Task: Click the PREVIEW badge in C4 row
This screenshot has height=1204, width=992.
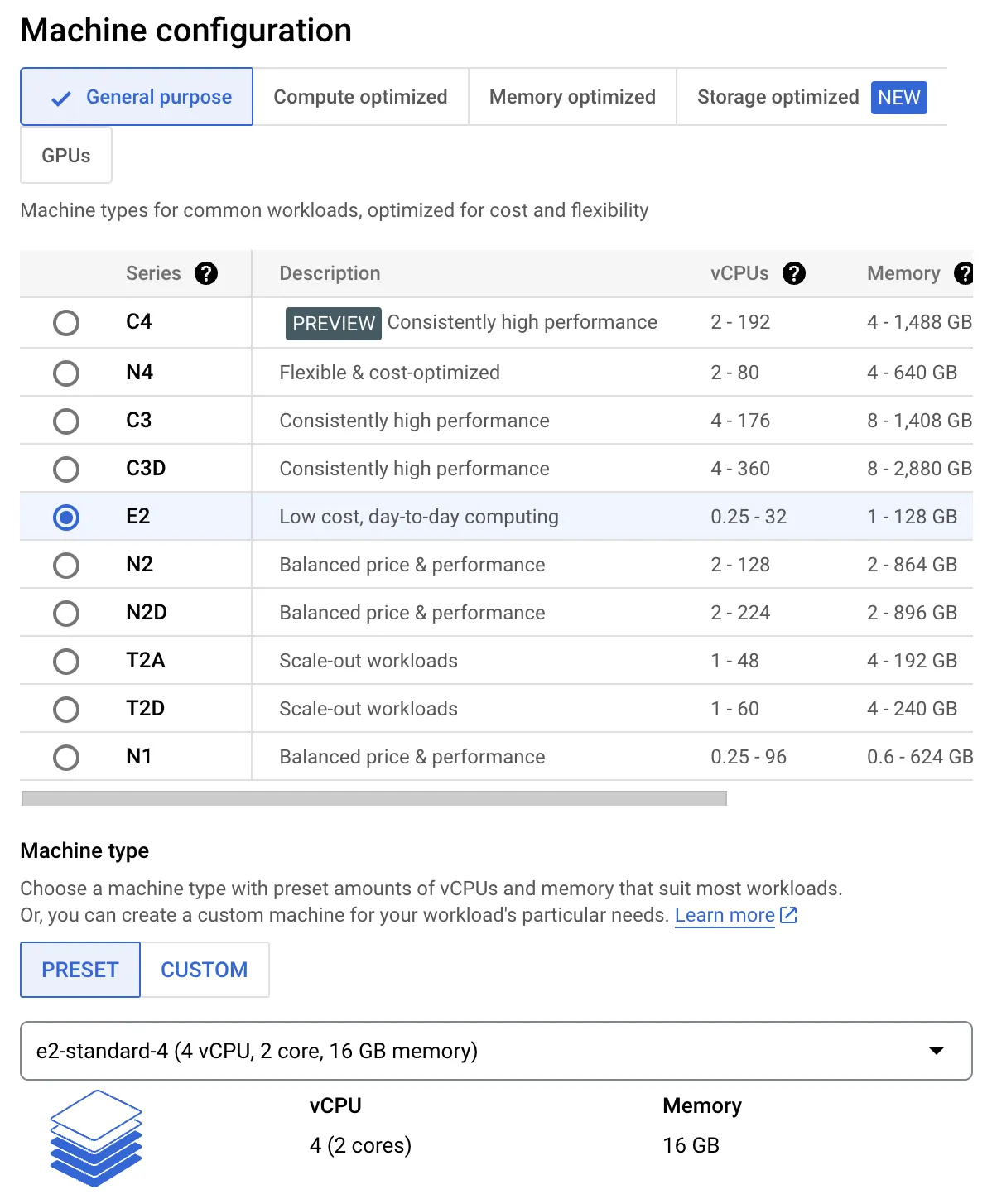Action: pos(333,323)
